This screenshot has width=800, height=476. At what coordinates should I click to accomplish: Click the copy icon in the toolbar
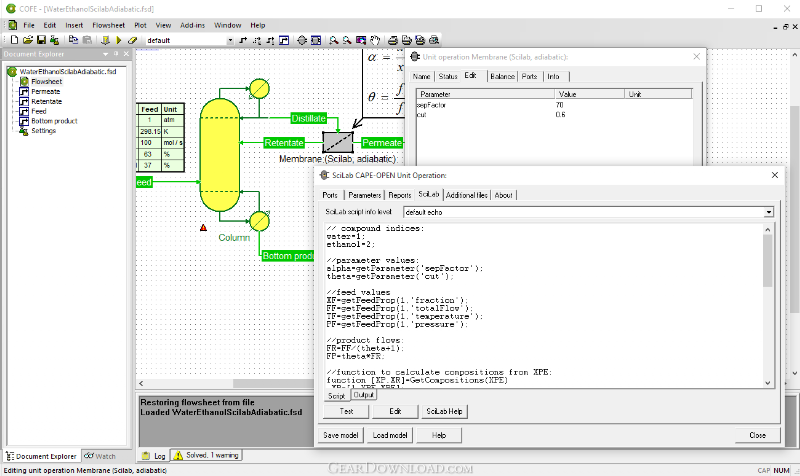[73, 40]
